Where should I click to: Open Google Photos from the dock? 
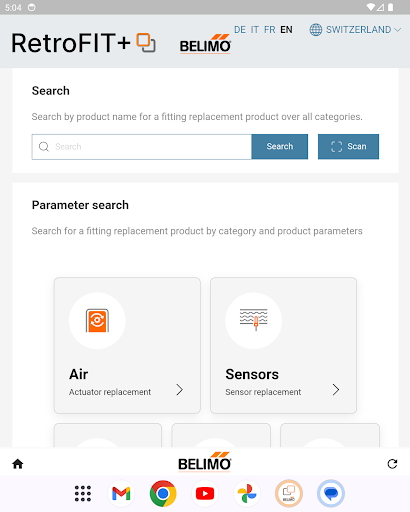[x=247, y=493]
